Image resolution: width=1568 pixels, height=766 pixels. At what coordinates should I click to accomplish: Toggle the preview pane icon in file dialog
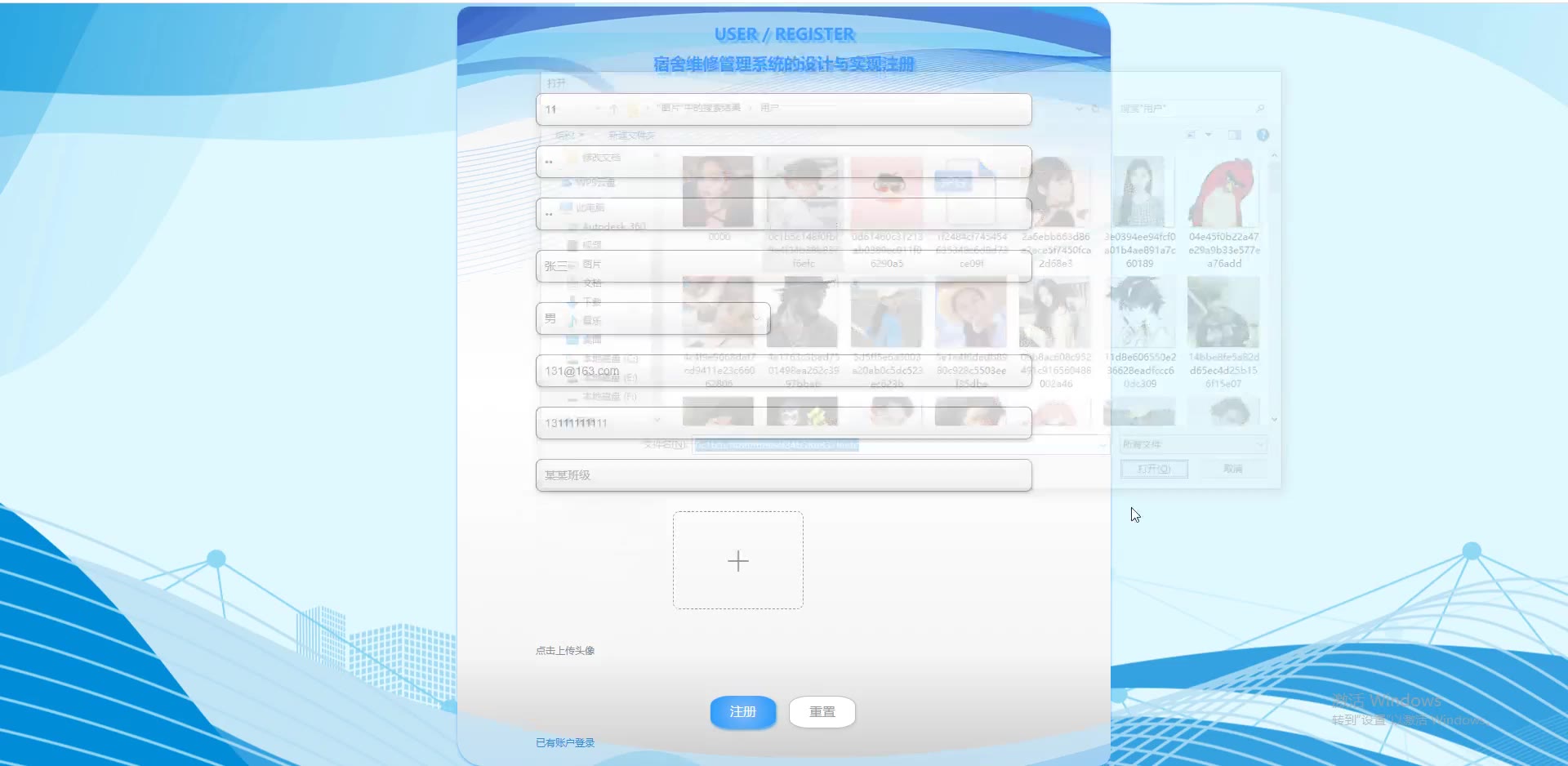click(x=1234, y=135)
